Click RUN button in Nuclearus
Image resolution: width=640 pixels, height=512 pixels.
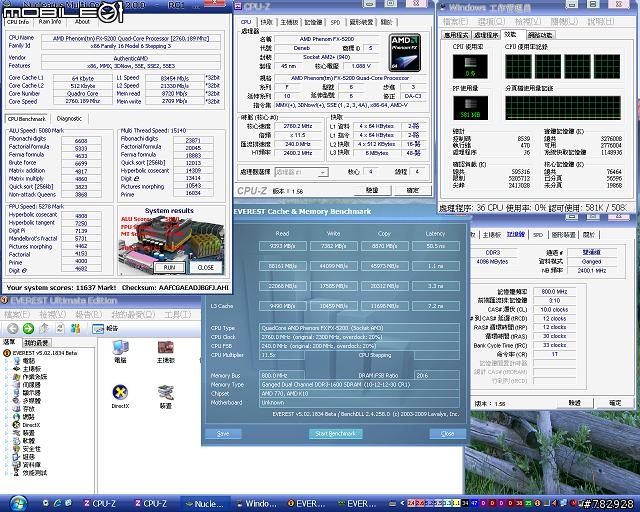tap(169, 267)
